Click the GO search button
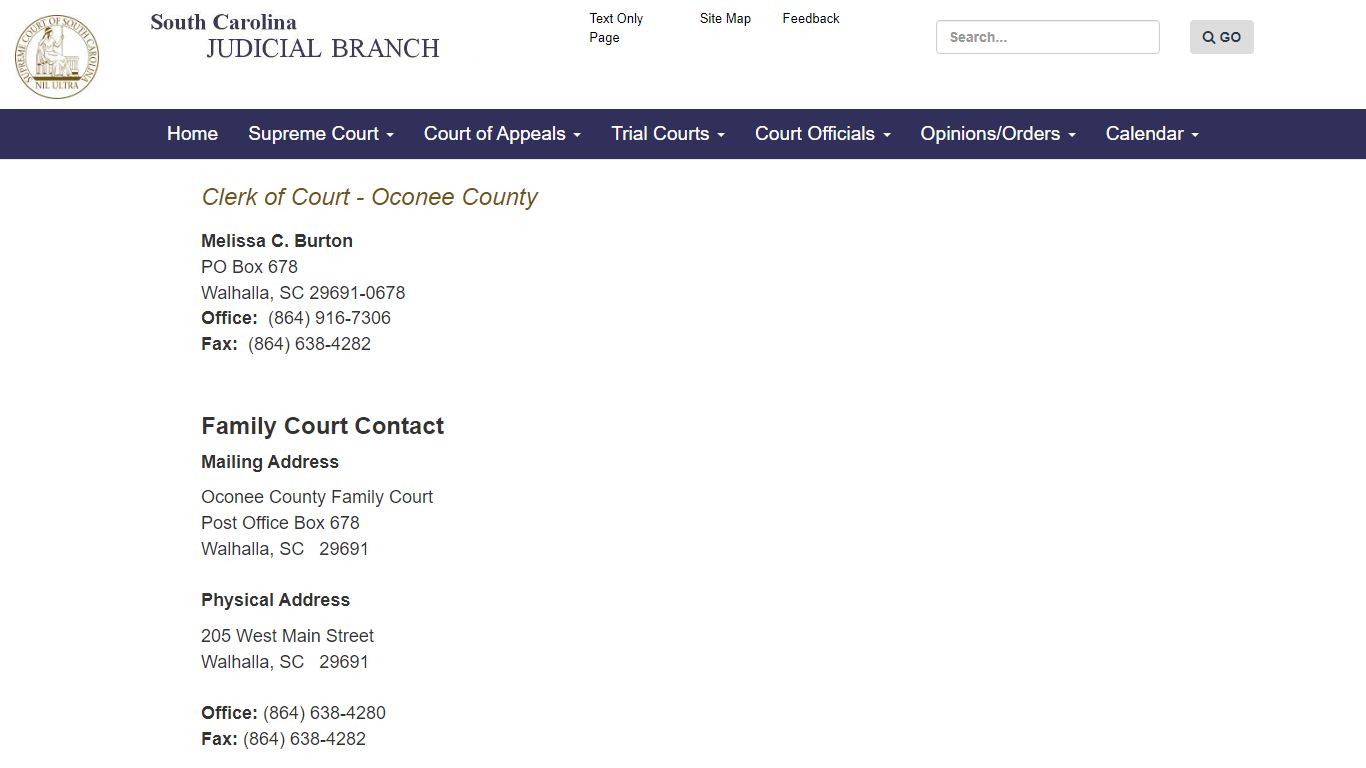 tap(1221, 36)
